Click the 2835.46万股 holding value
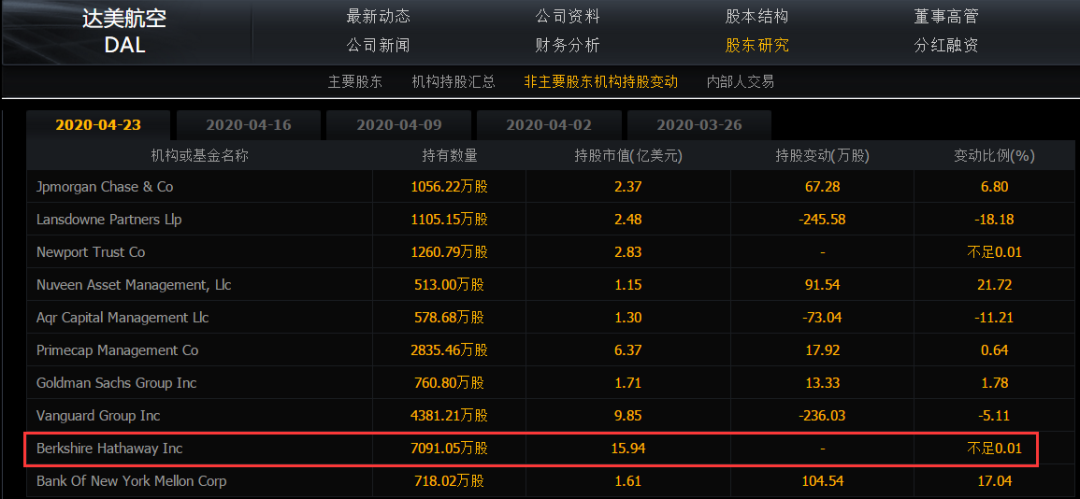This screenshot has height=499, width=1080. [x=449, y=350]
